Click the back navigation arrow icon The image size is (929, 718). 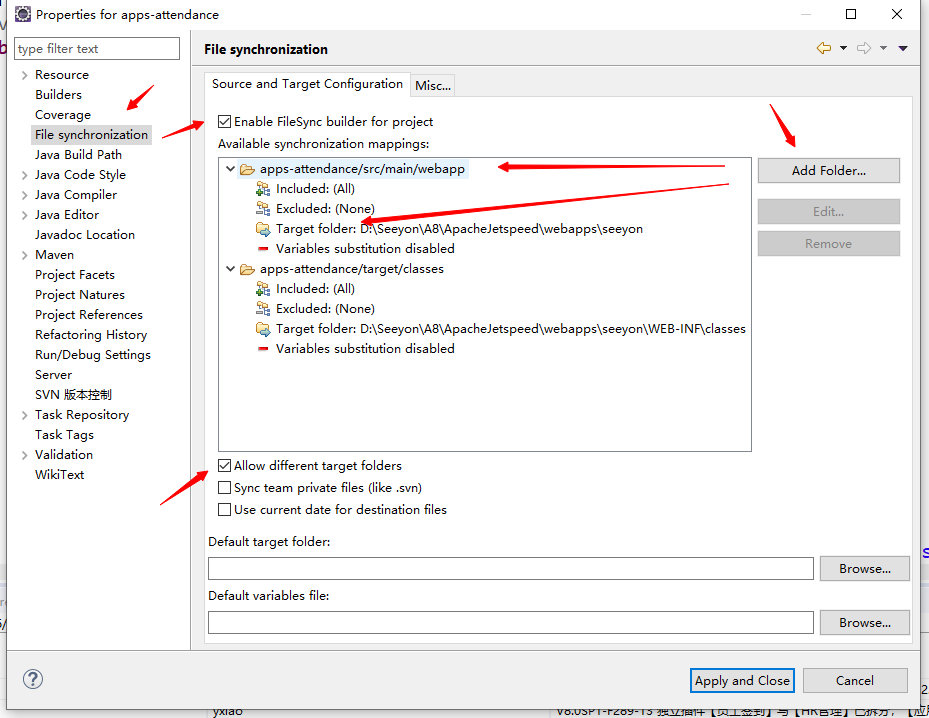tap(824, 48)
